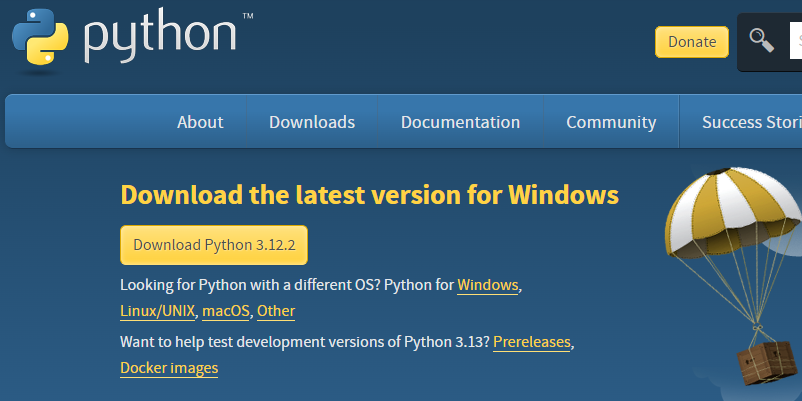Click inside the search input field
Viewport: 802px width, 401px height.
click(796, 41)
